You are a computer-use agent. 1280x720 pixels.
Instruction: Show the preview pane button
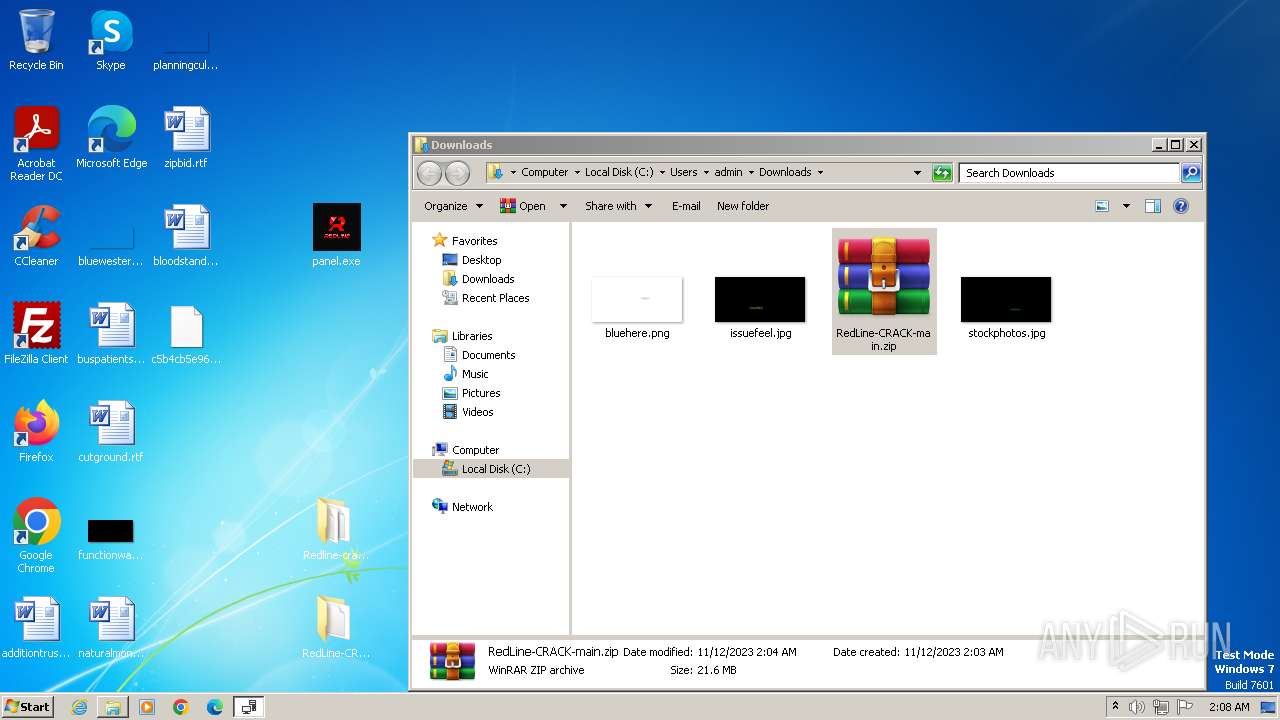[x=1153, y=206]
